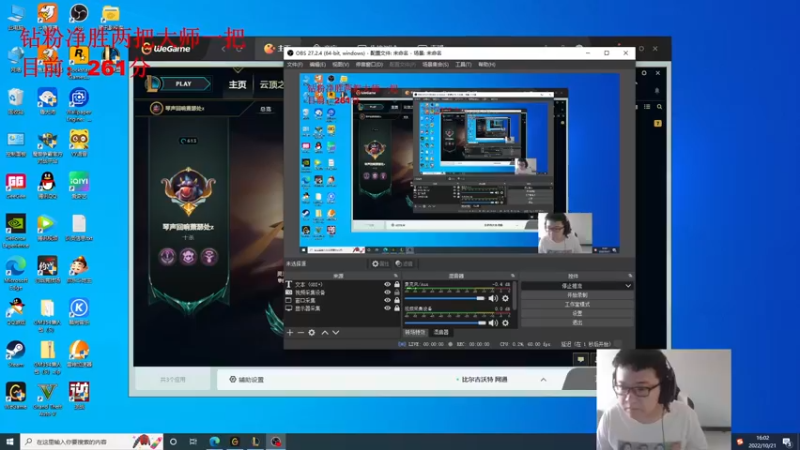Open Studio Mode button in OBS controls
This screenshot has width=800, height=450.
tap(577, 305)
